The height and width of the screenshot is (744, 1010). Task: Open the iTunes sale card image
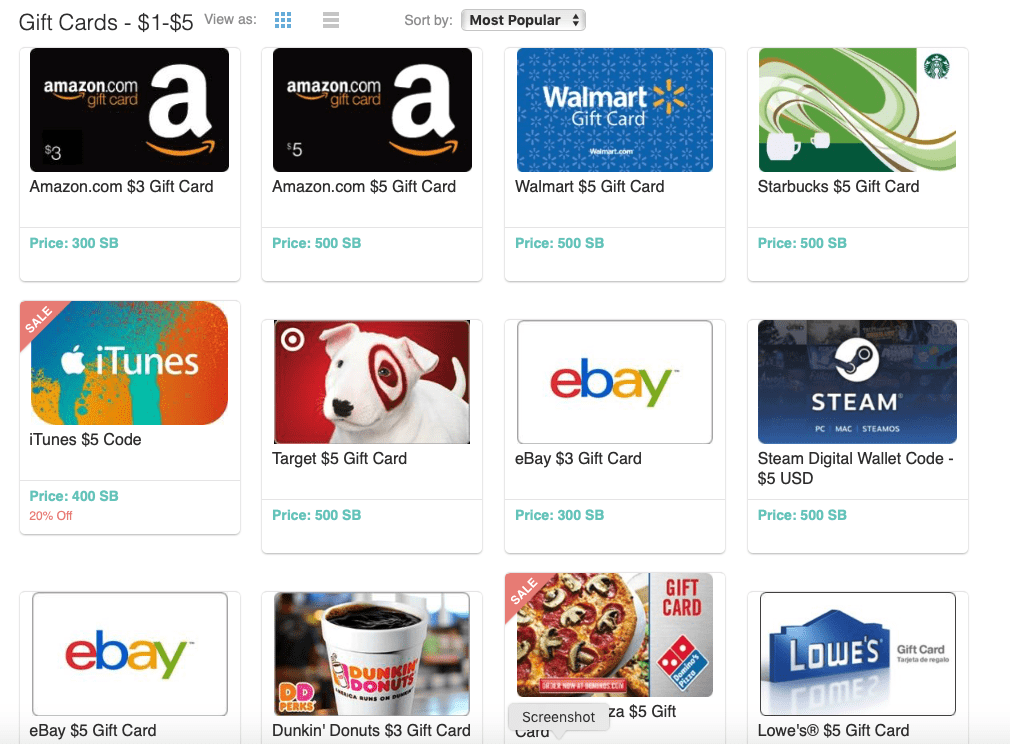(x=129, y=363)
